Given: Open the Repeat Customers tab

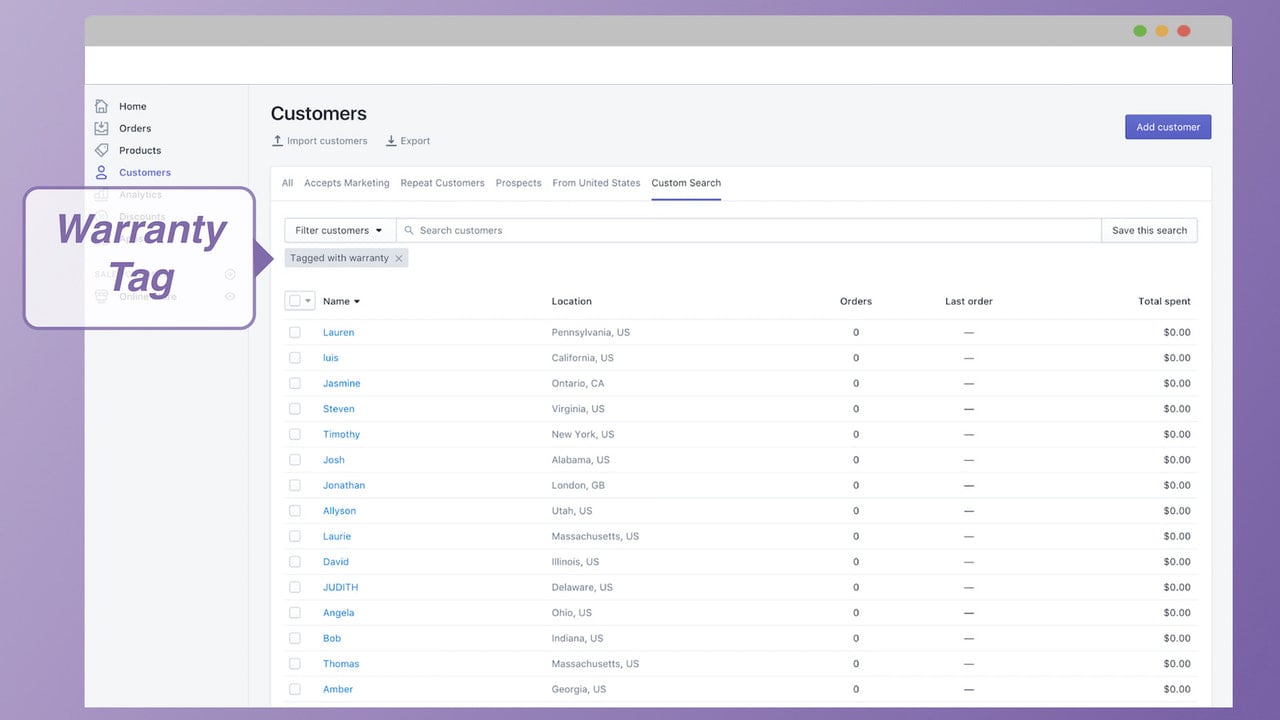Looking at the screenshot, I should coord(442,183).
